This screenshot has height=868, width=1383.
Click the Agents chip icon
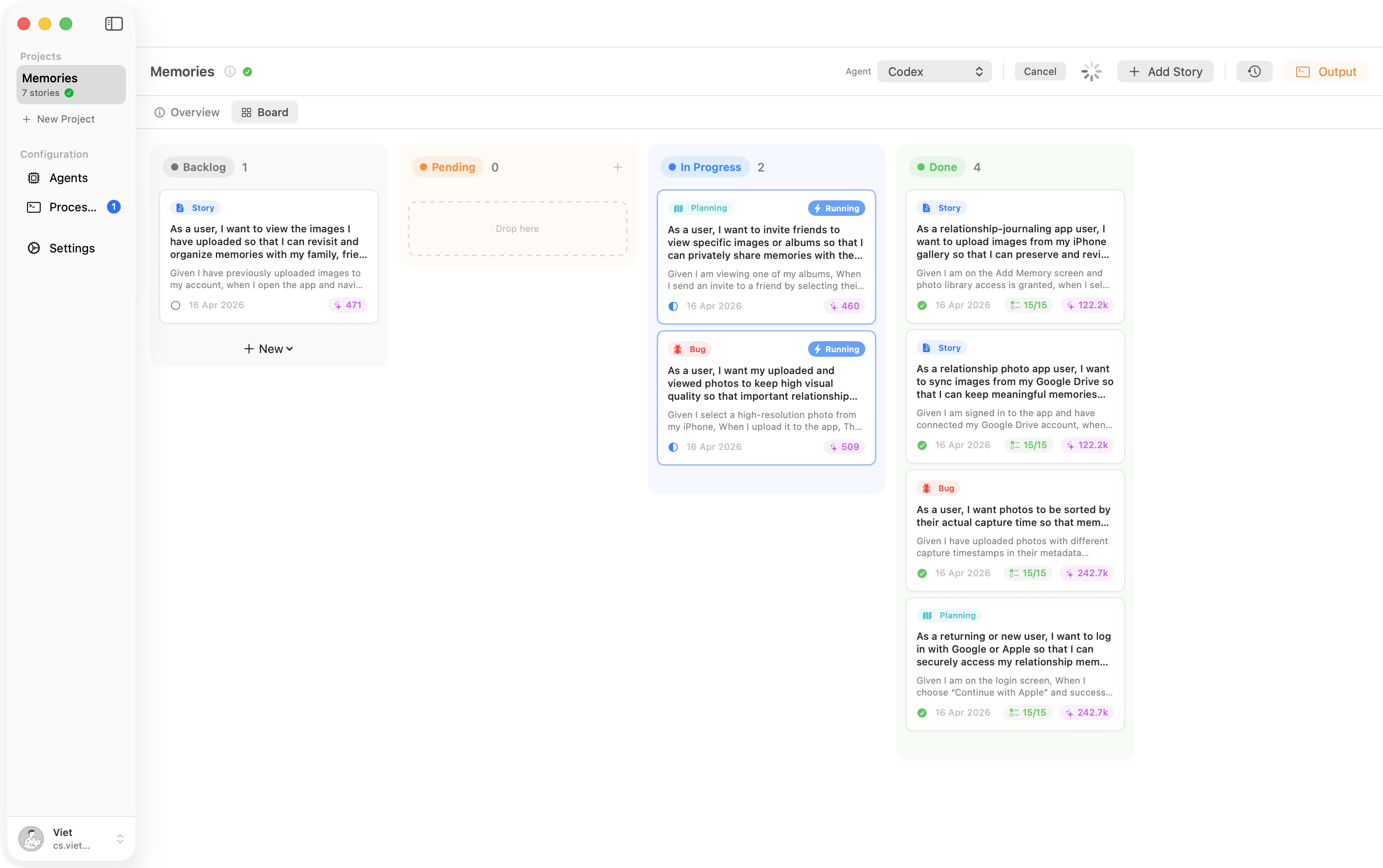coord(34,178)
